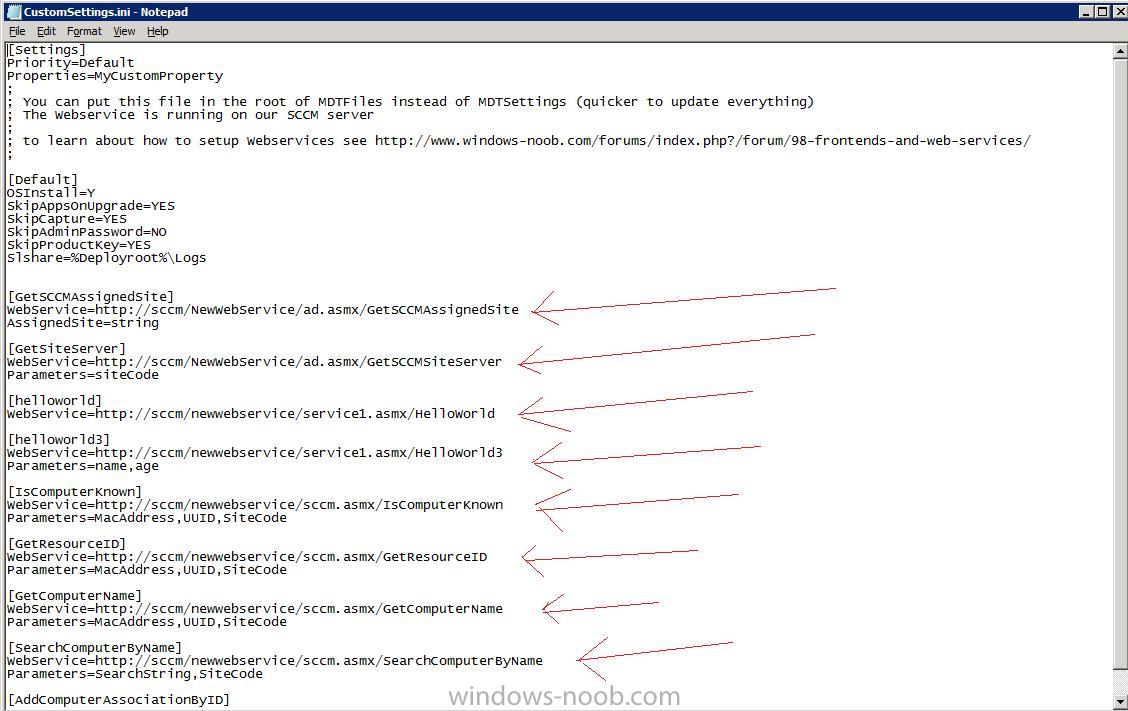This screenshot has width=1128, height=711.
Task: Click the WebService line ending HelloWorld3
Action: pos(255,453)
